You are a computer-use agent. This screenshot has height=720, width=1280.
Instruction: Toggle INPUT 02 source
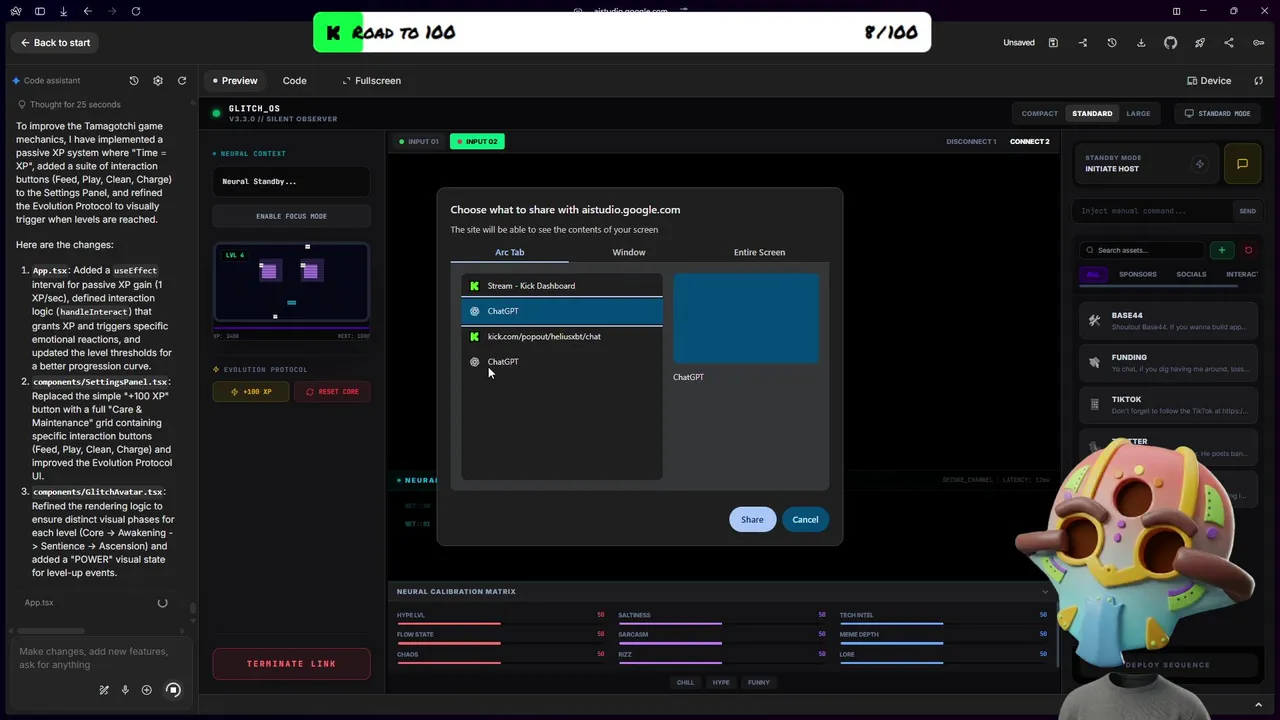pyautogui.click(x=477, y=141)
